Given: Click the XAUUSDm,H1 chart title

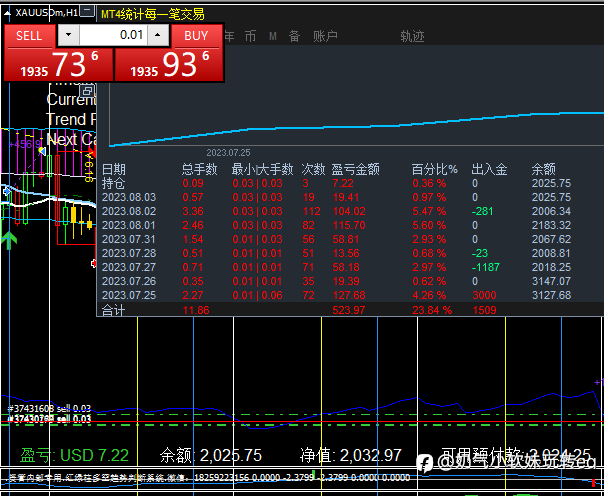Looking at the screenshot, I should pos(47,13).
